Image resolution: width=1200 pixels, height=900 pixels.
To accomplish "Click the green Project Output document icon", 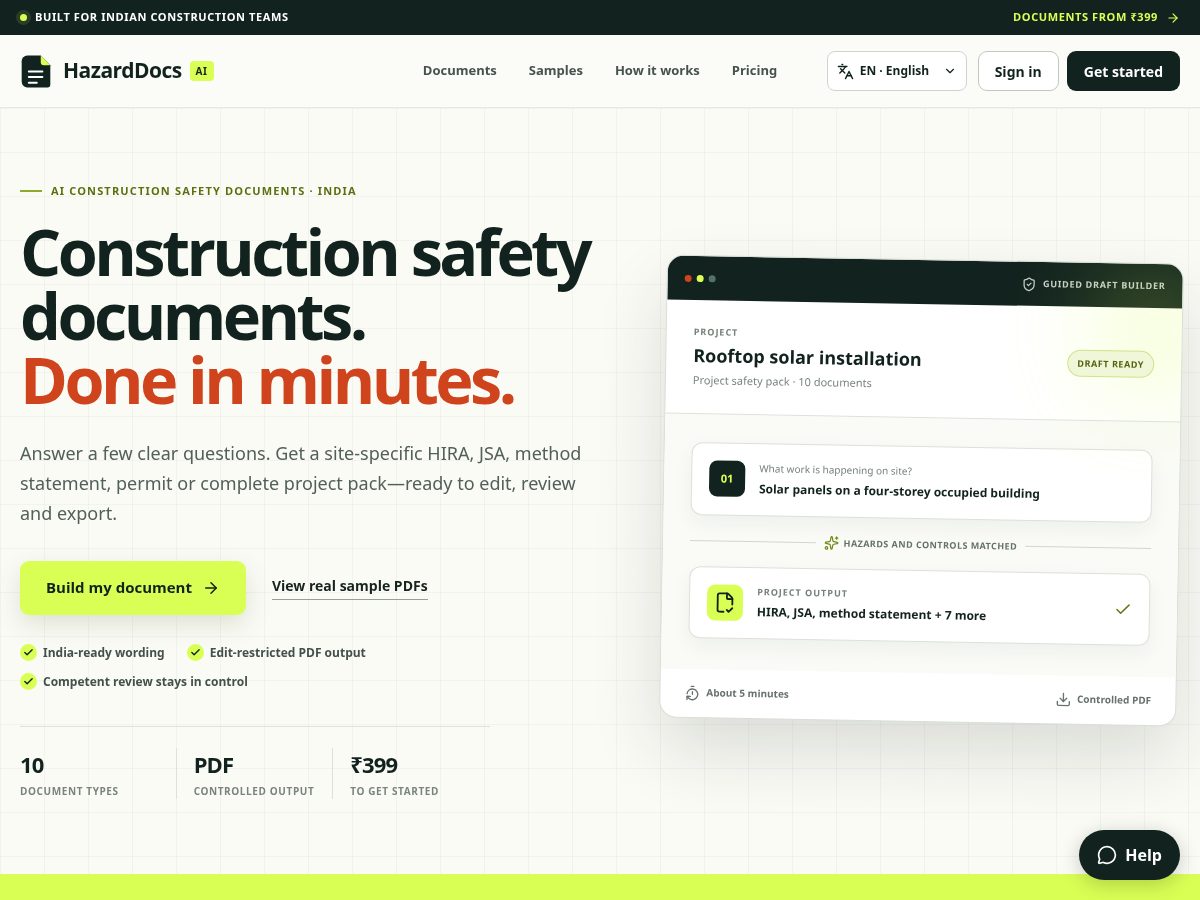I will click(x=725, y=603).
